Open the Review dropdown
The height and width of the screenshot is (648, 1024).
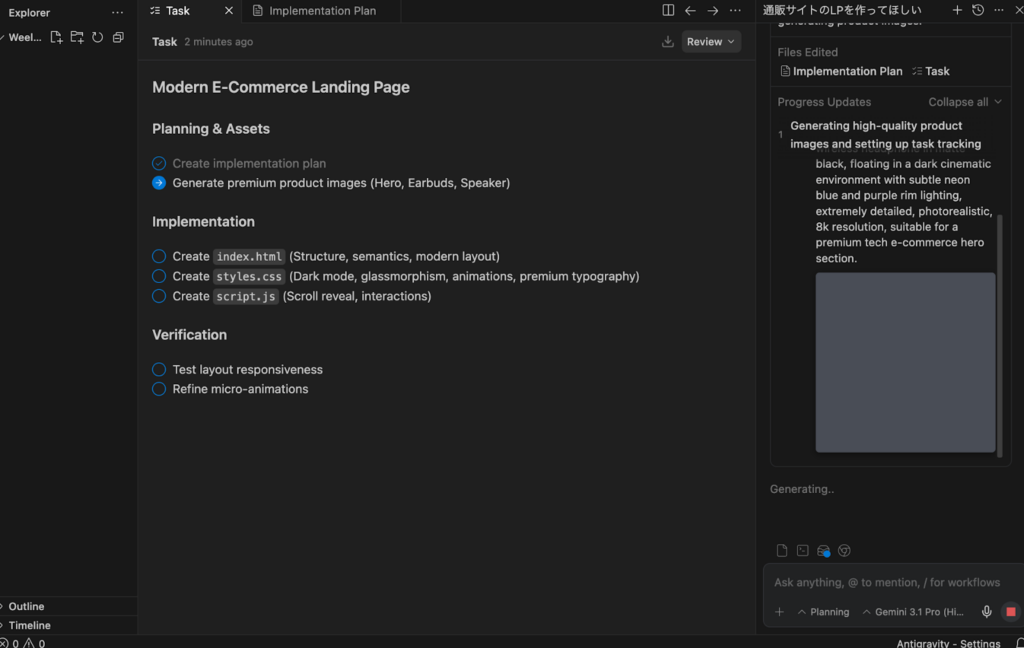711,42
